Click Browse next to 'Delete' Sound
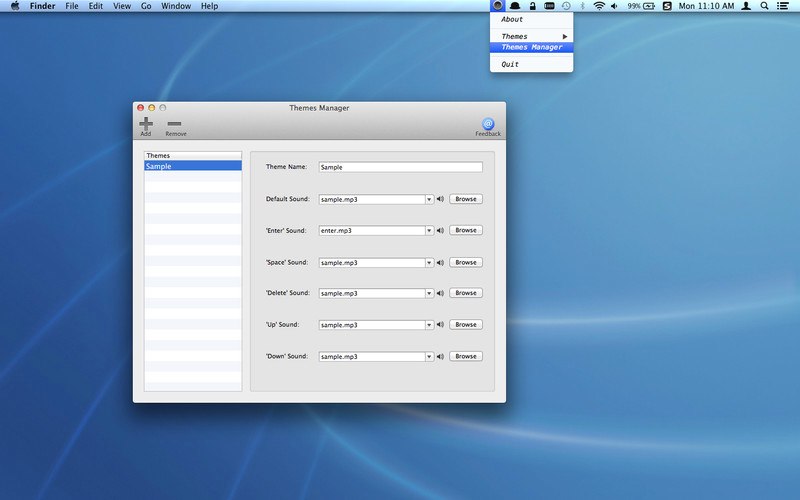 click(x=466, y=293)
